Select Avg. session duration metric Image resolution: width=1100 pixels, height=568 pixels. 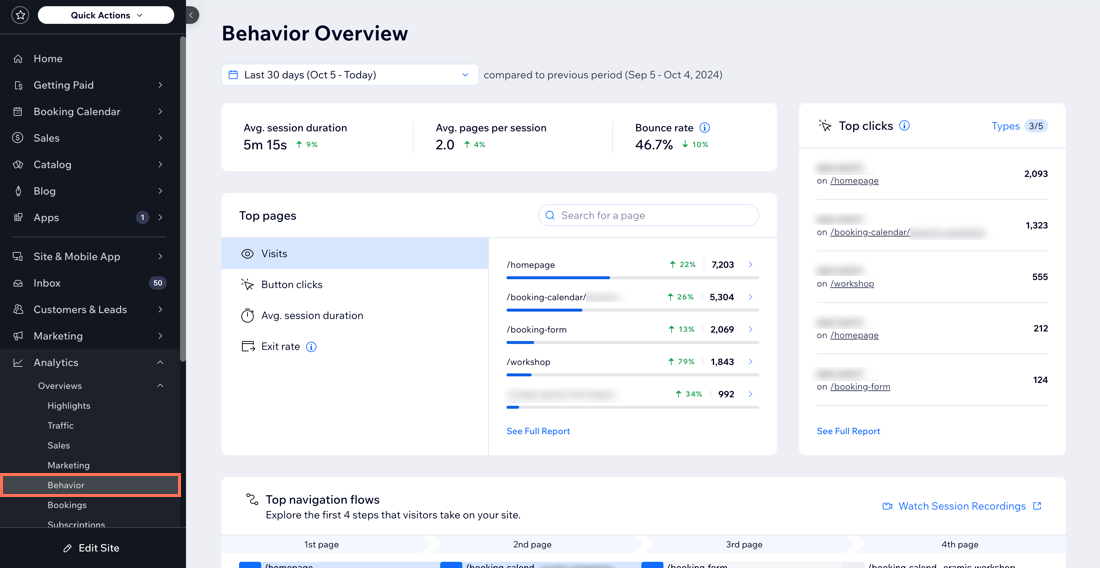pyautogui.click(x=311, y=316)
